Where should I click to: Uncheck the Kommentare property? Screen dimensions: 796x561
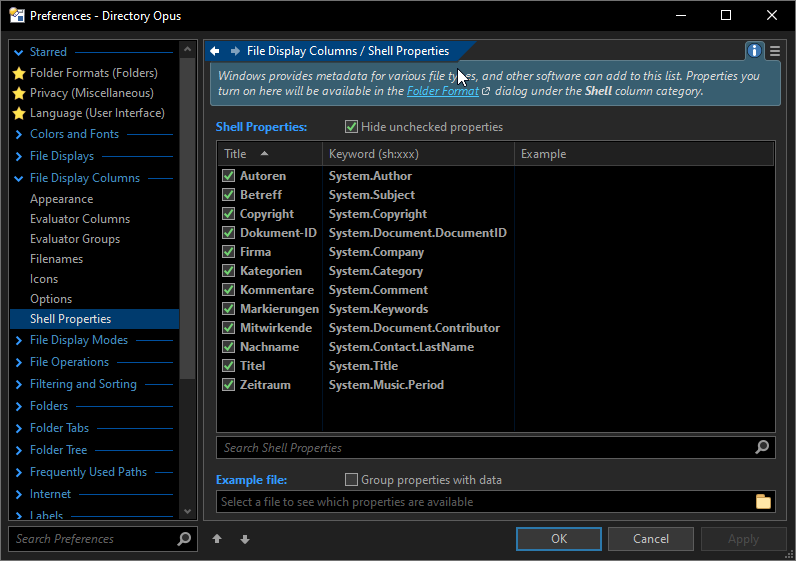click(x=228, y=289)
